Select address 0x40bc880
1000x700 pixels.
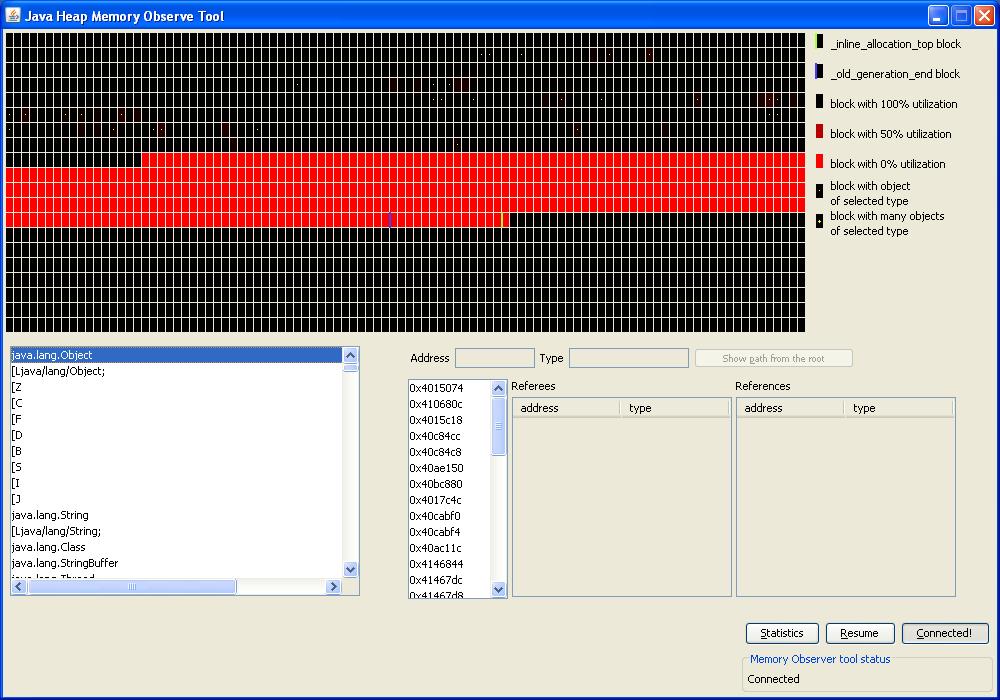click(450, 484)
